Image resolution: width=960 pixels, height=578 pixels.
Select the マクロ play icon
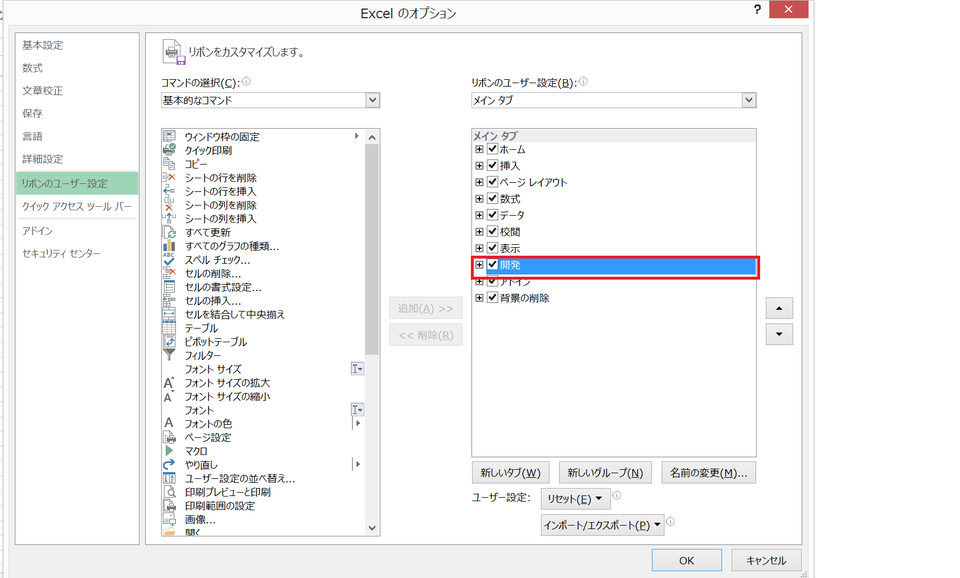tap(169, 451)
